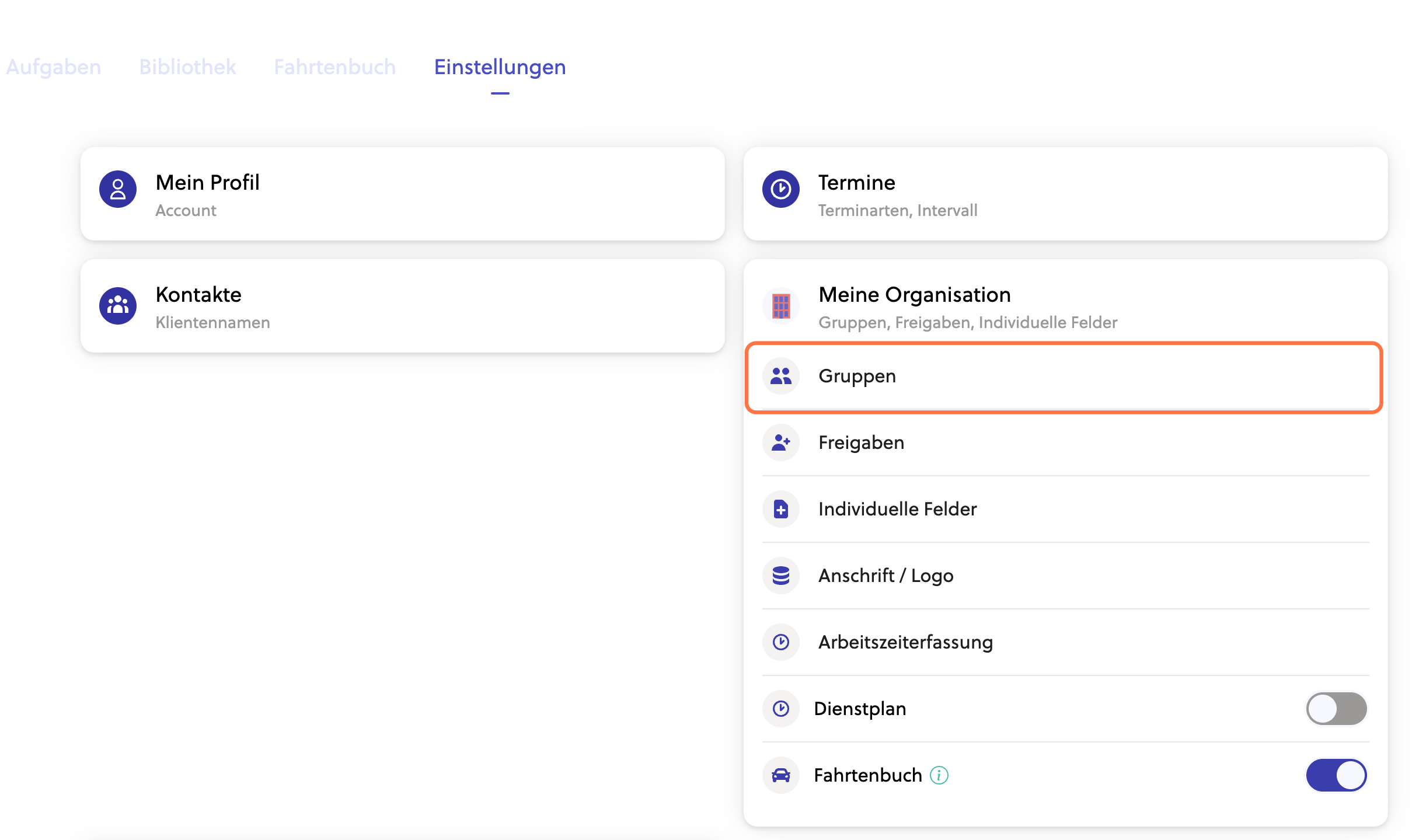Open the Aufgaben tab

click(53, 67)
